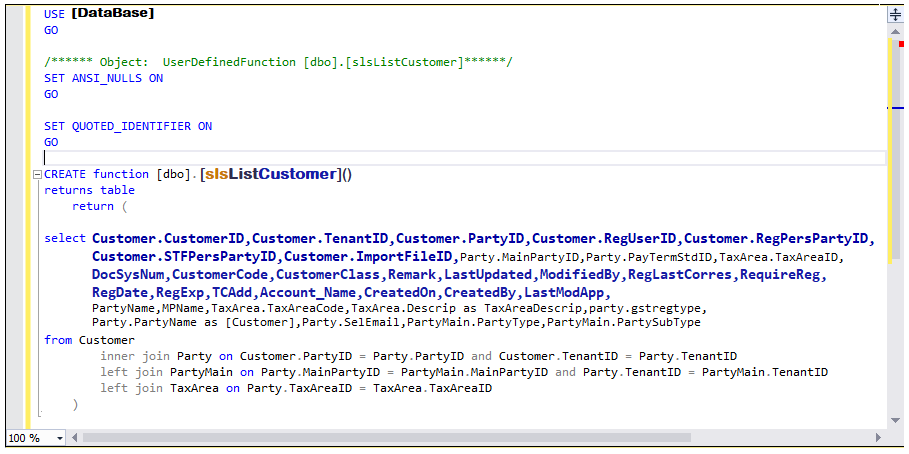Click the SET ANSI_NULLS ON statement
The height and width of the screenshot is (454, 909).
pos(103,78)
